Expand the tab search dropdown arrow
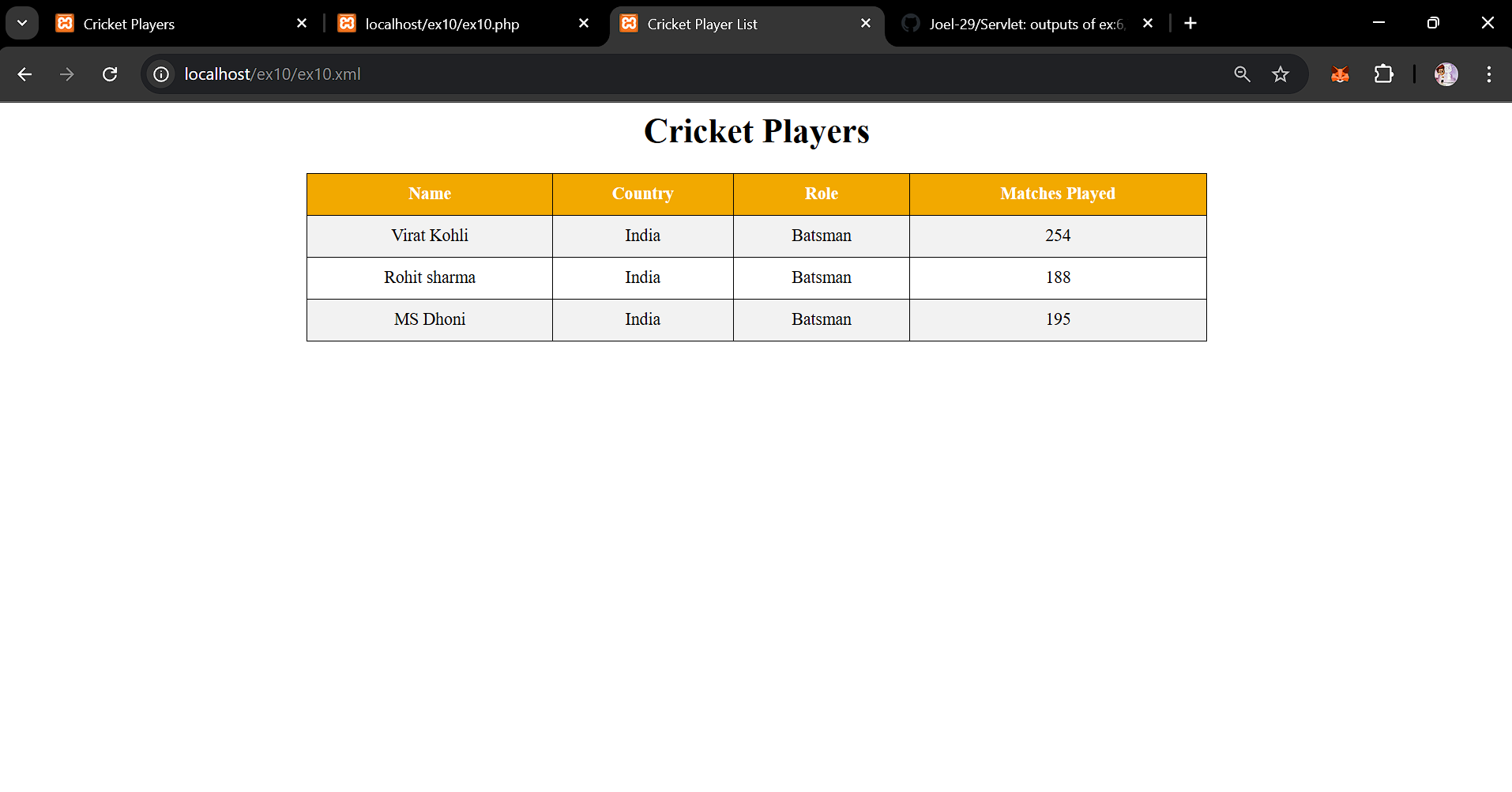This screenshot has width=1512, height=792. (x=22, y=23)
